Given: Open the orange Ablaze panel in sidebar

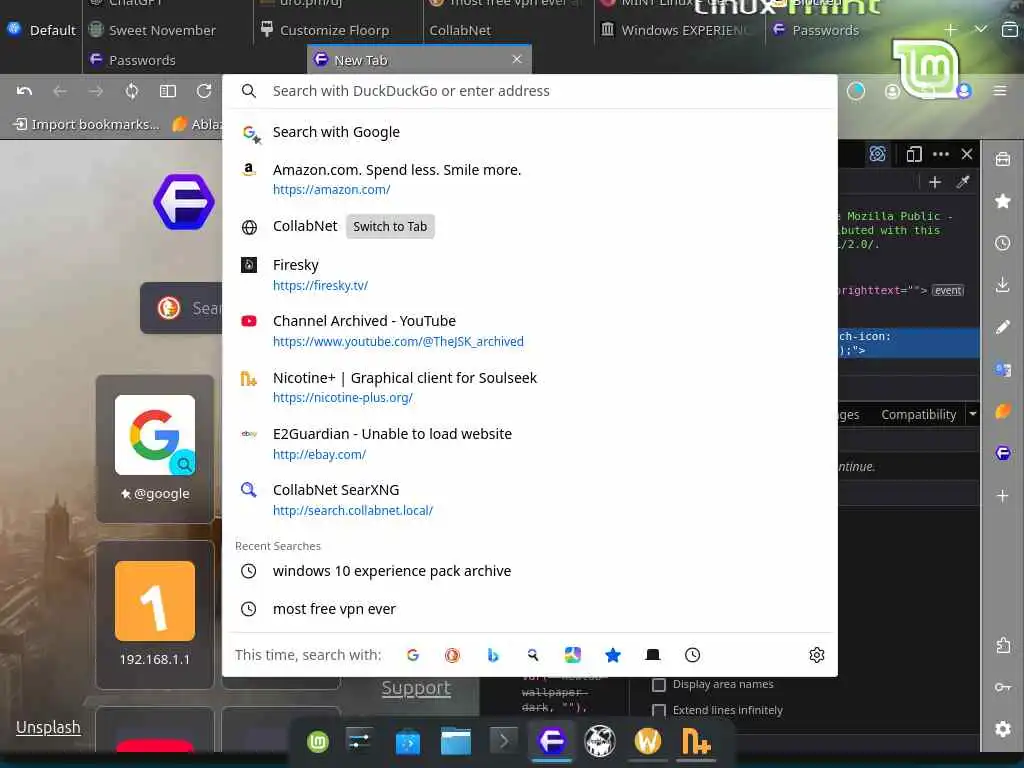Looking at the screenshot, I should [x=1002, y=411].
